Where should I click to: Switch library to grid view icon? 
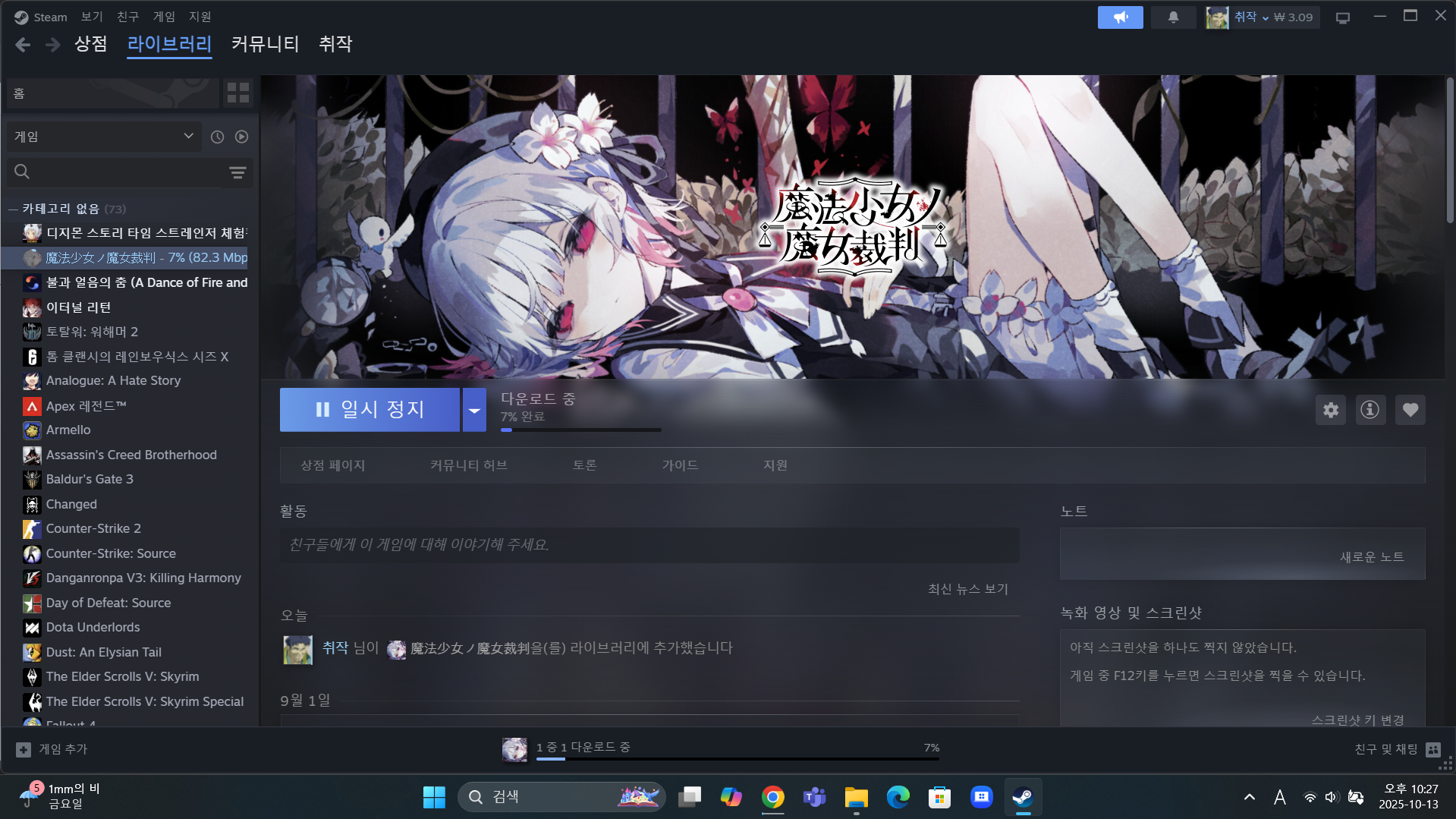238,93
